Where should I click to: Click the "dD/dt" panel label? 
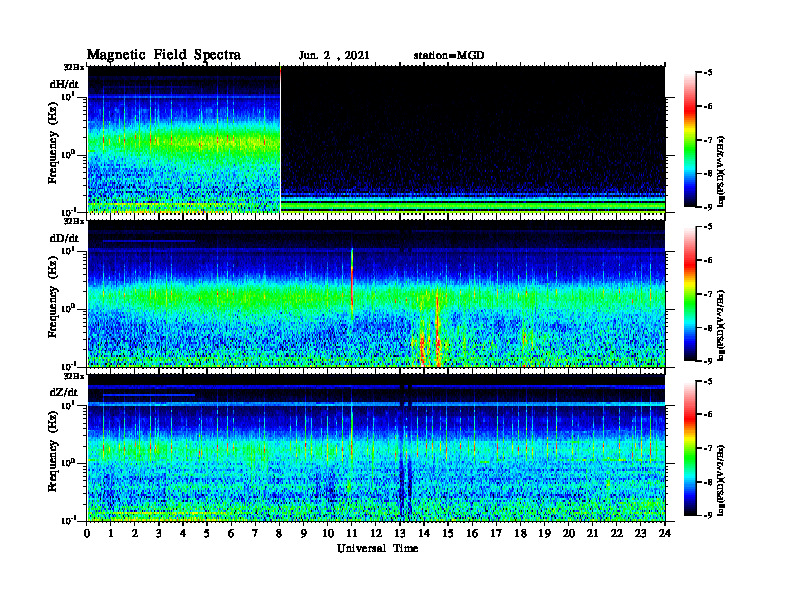click(64, 238)
